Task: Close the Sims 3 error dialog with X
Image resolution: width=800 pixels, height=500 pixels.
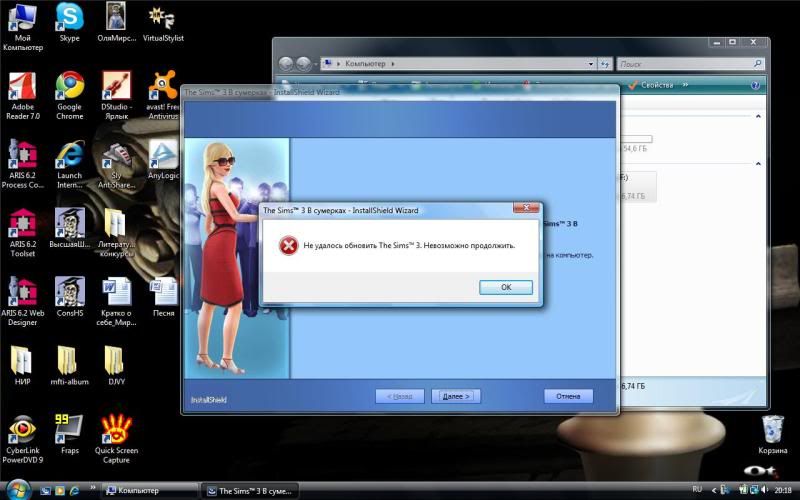Action: (526, 208)
